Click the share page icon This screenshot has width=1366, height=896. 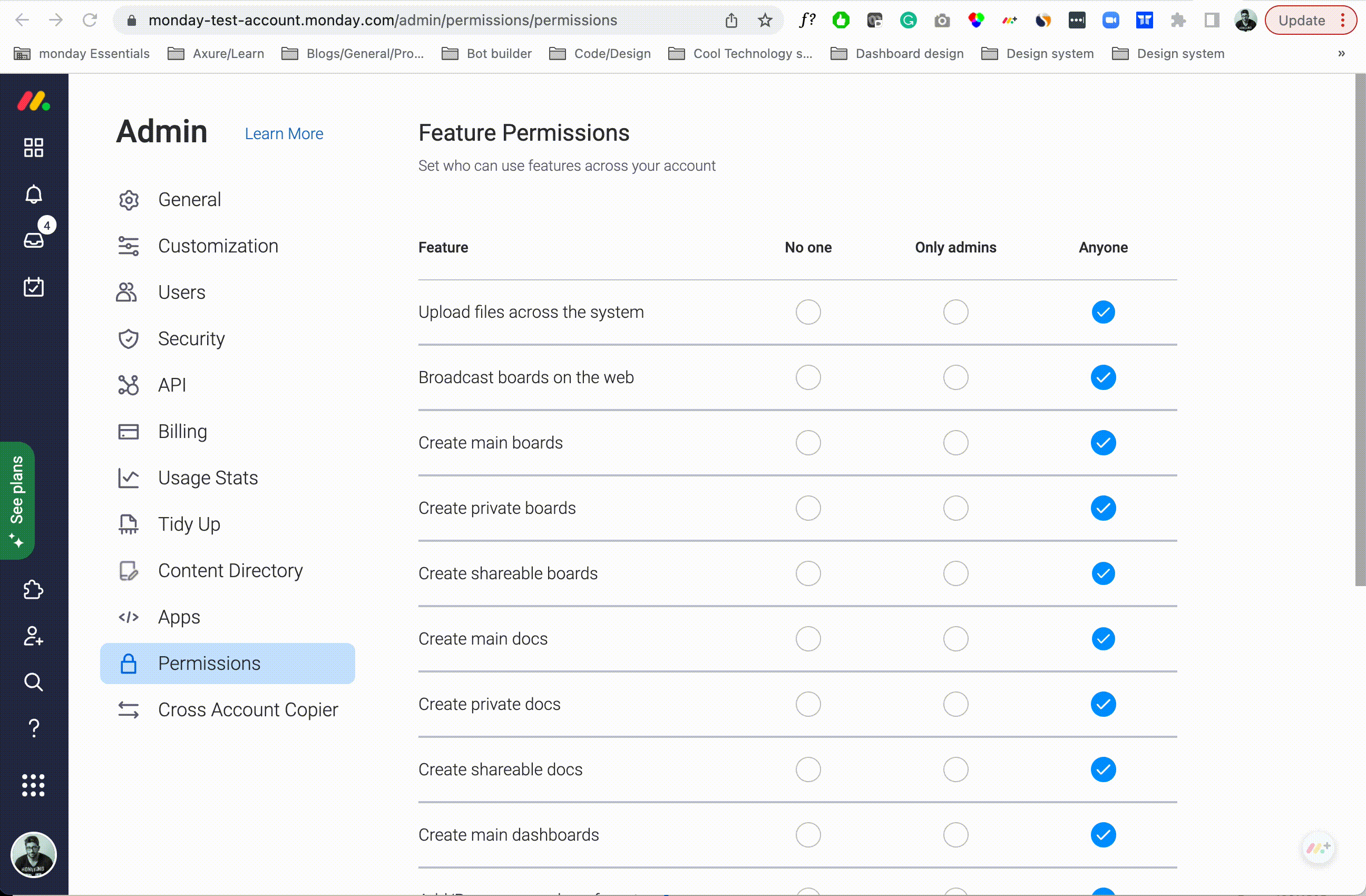point(731,20)
